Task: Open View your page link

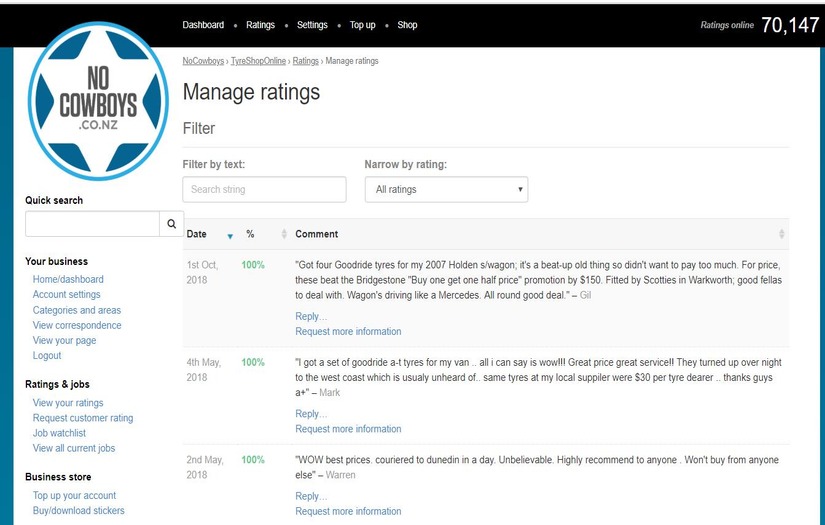Action: tap(64, 340)
